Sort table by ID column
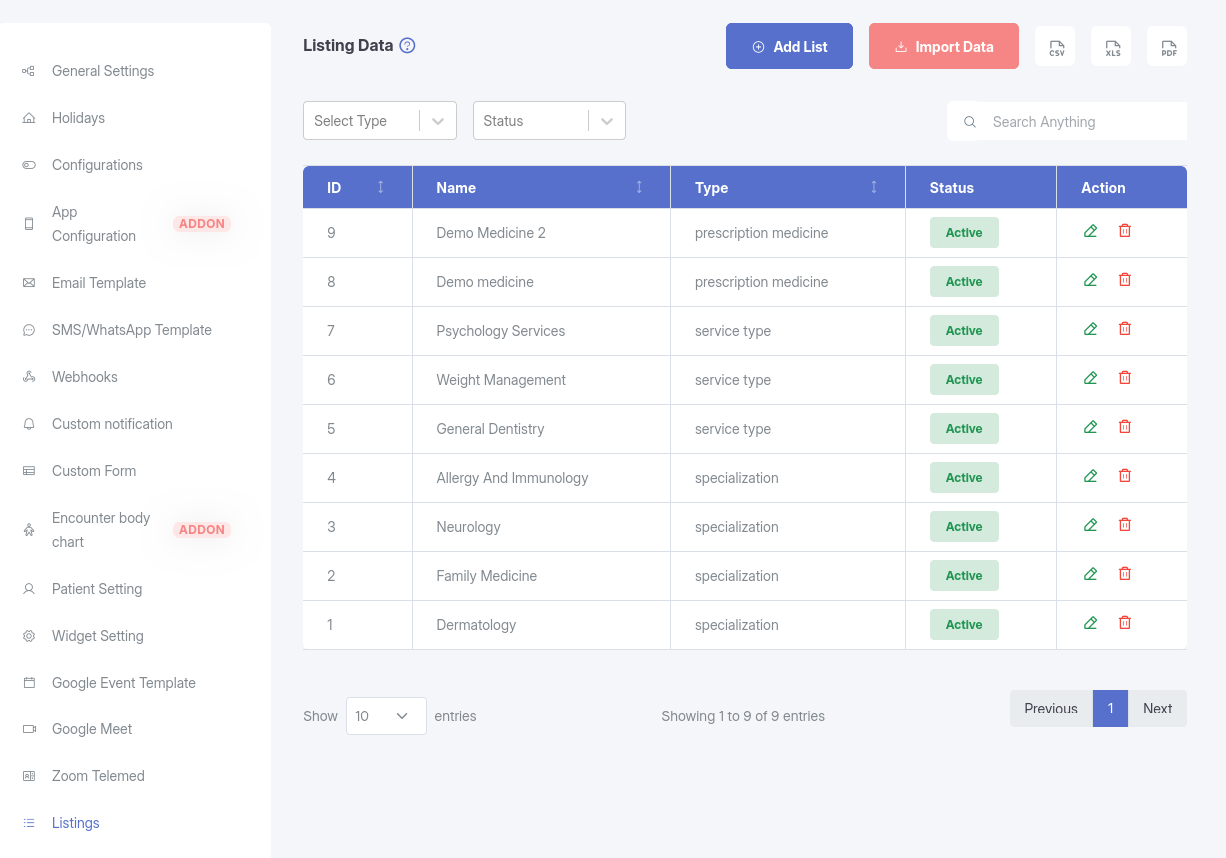The height and width of the screenshot is (858, 1226). click(x=380, y=187)
